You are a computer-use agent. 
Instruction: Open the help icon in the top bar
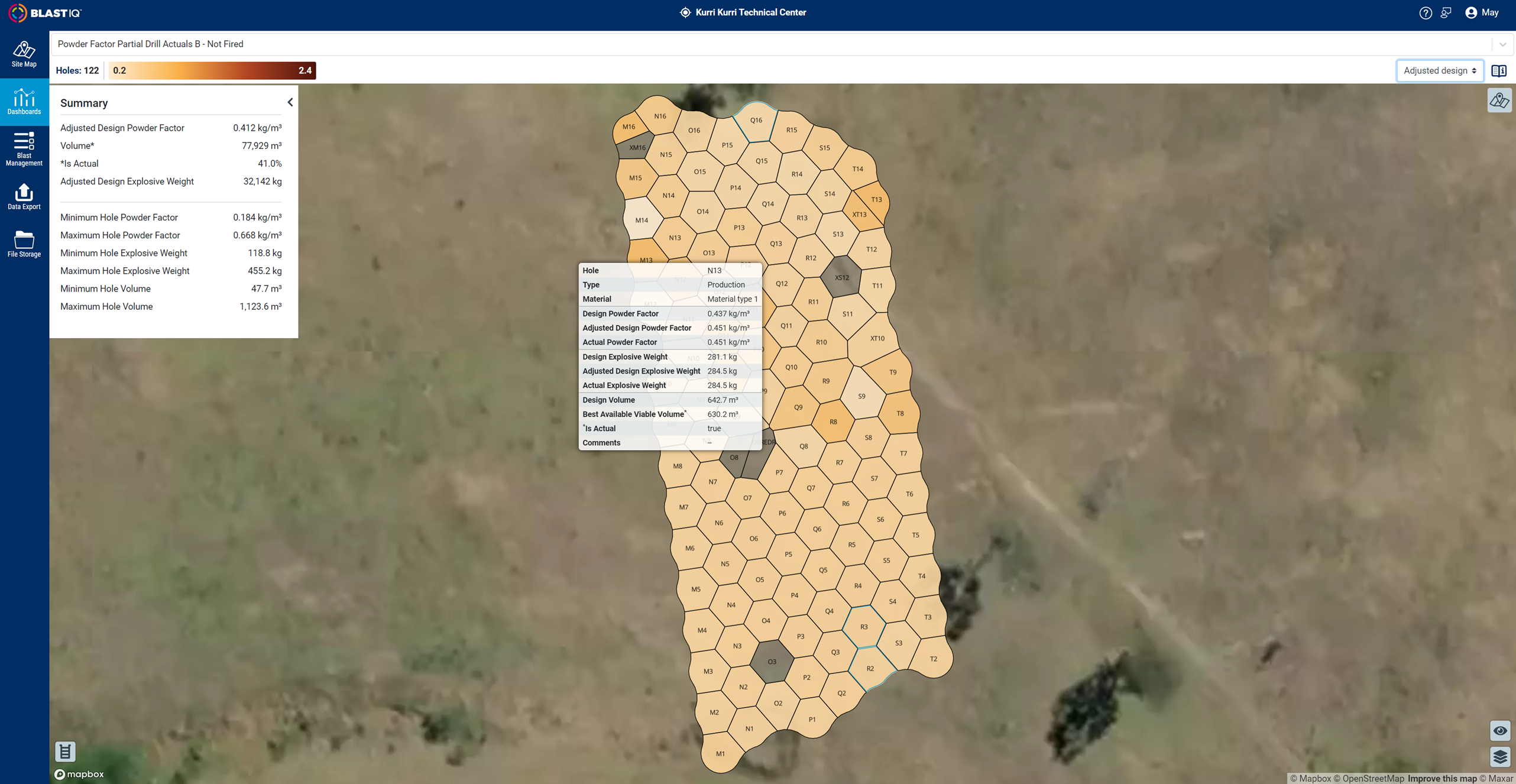click(x=1425, y=12)
